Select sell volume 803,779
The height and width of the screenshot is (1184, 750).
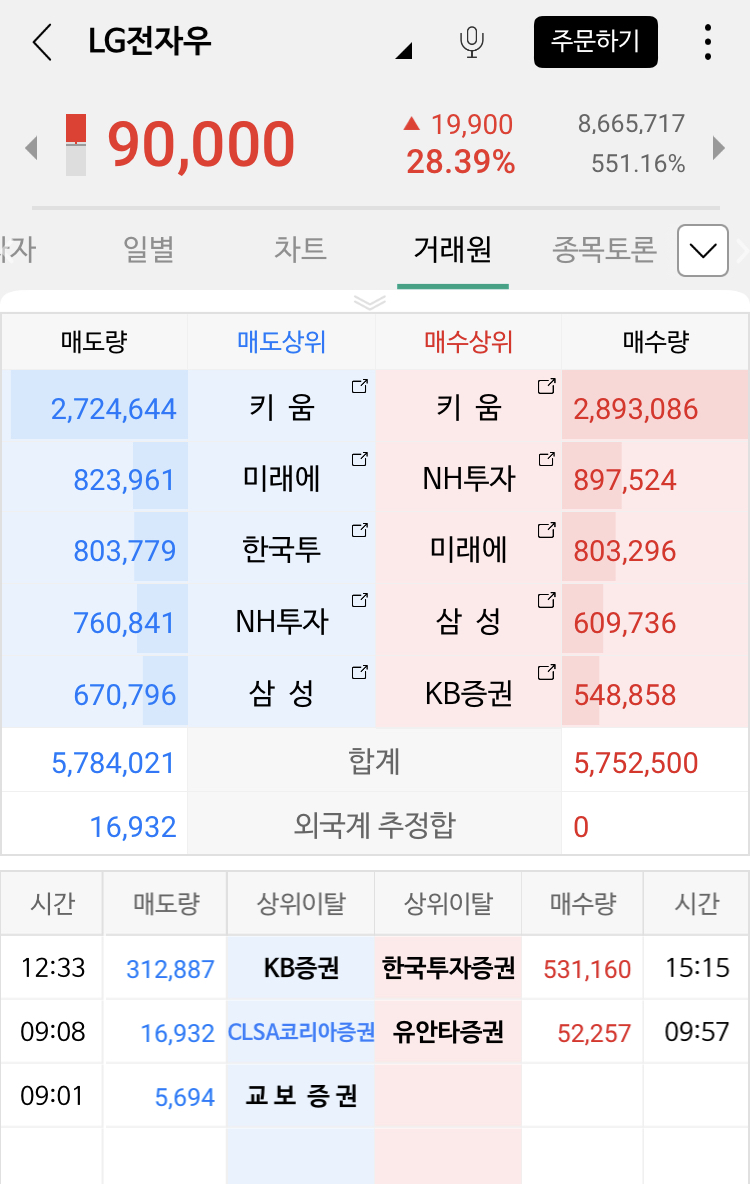[x=125, y=551]
